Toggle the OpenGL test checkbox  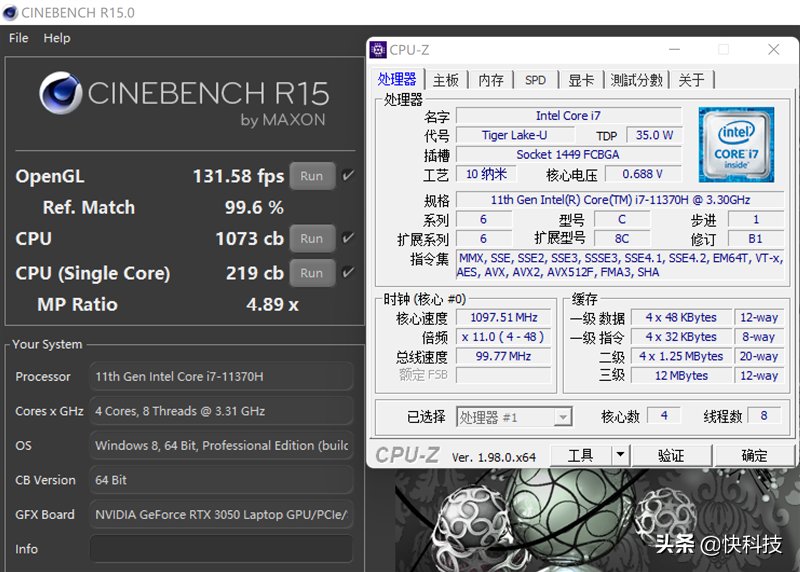click(x=348, y=176)
